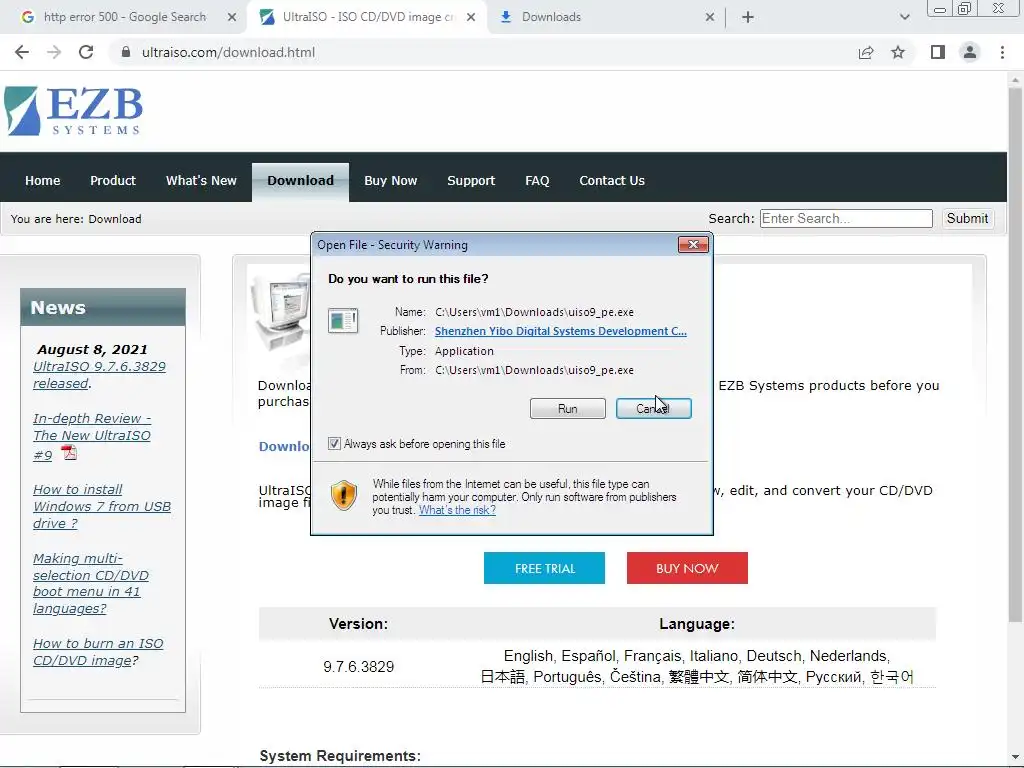Click the browser forward arrow
This screenshot has width=1024, height=768.
point(54,52)
